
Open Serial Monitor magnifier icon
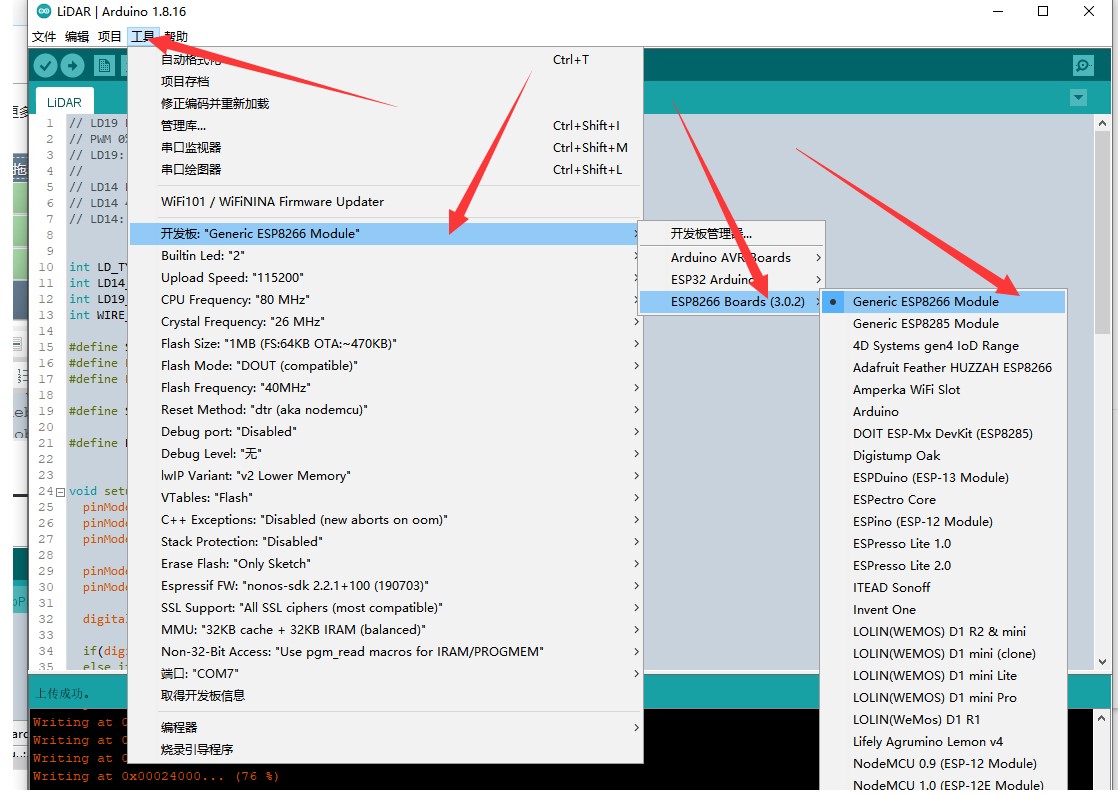pos(1083,66)
